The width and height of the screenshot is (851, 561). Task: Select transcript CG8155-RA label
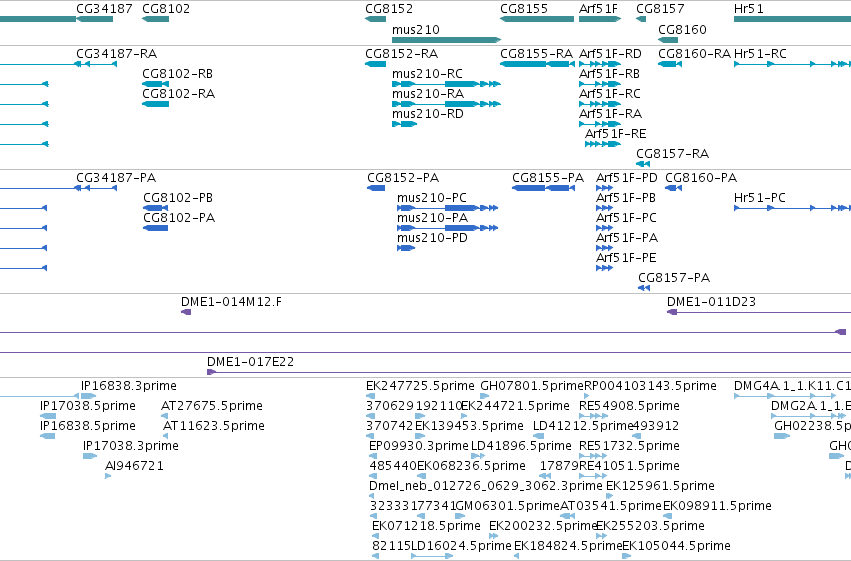536,54
